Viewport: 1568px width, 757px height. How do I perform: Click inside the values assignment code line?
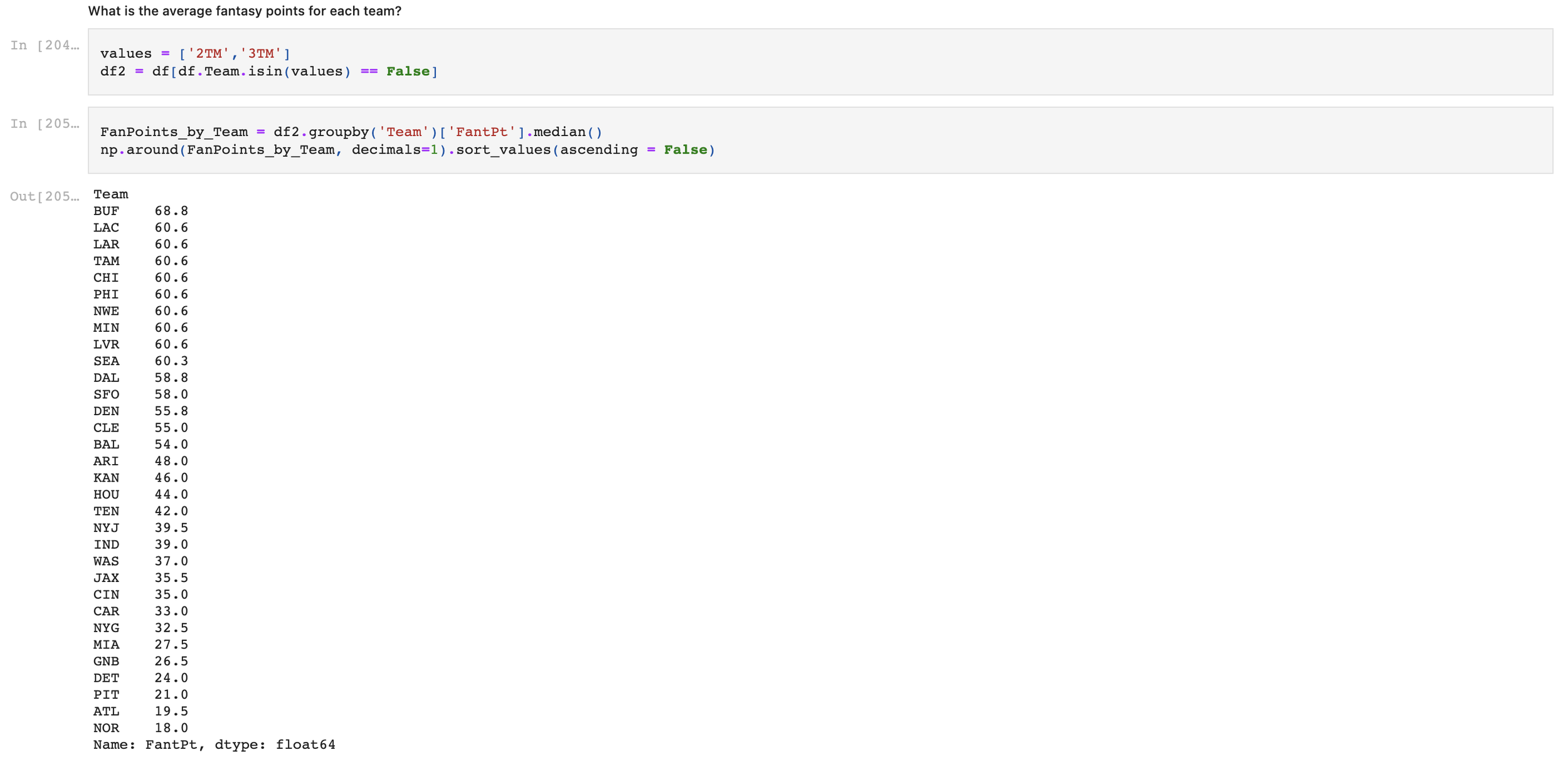click(x=194, y=53)
